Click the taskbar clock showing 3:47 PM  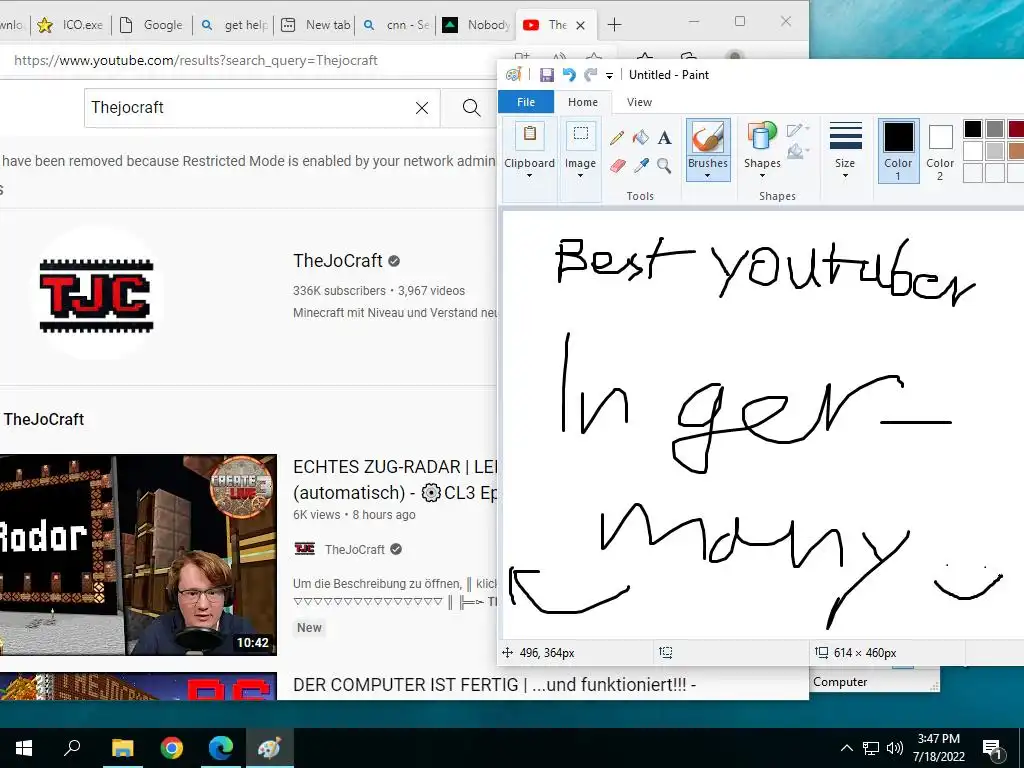[938, 748]
